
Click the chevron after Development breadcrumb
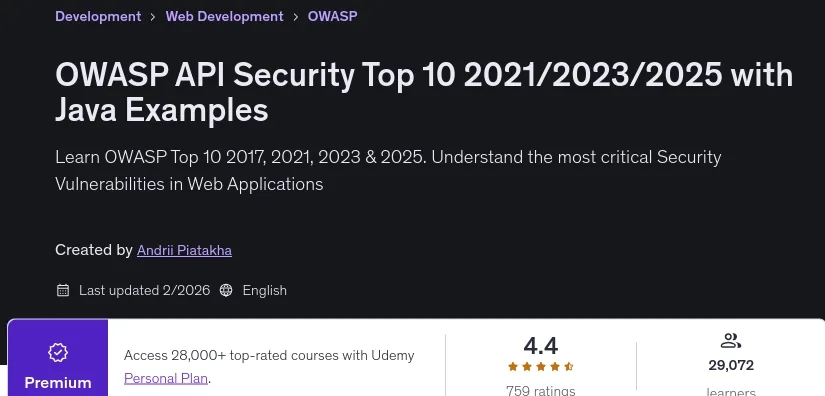pos(153,17)
